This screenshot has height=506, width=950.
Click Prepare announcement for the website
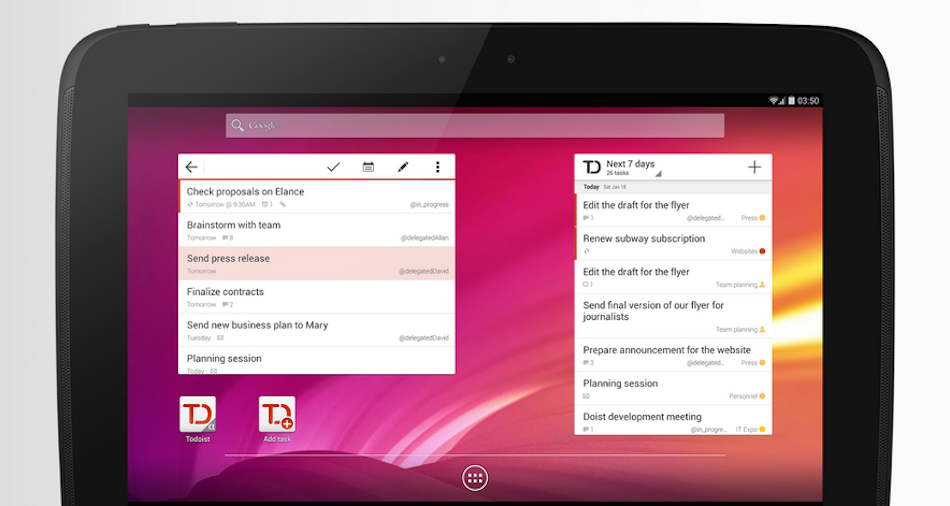tap(673, 355)
